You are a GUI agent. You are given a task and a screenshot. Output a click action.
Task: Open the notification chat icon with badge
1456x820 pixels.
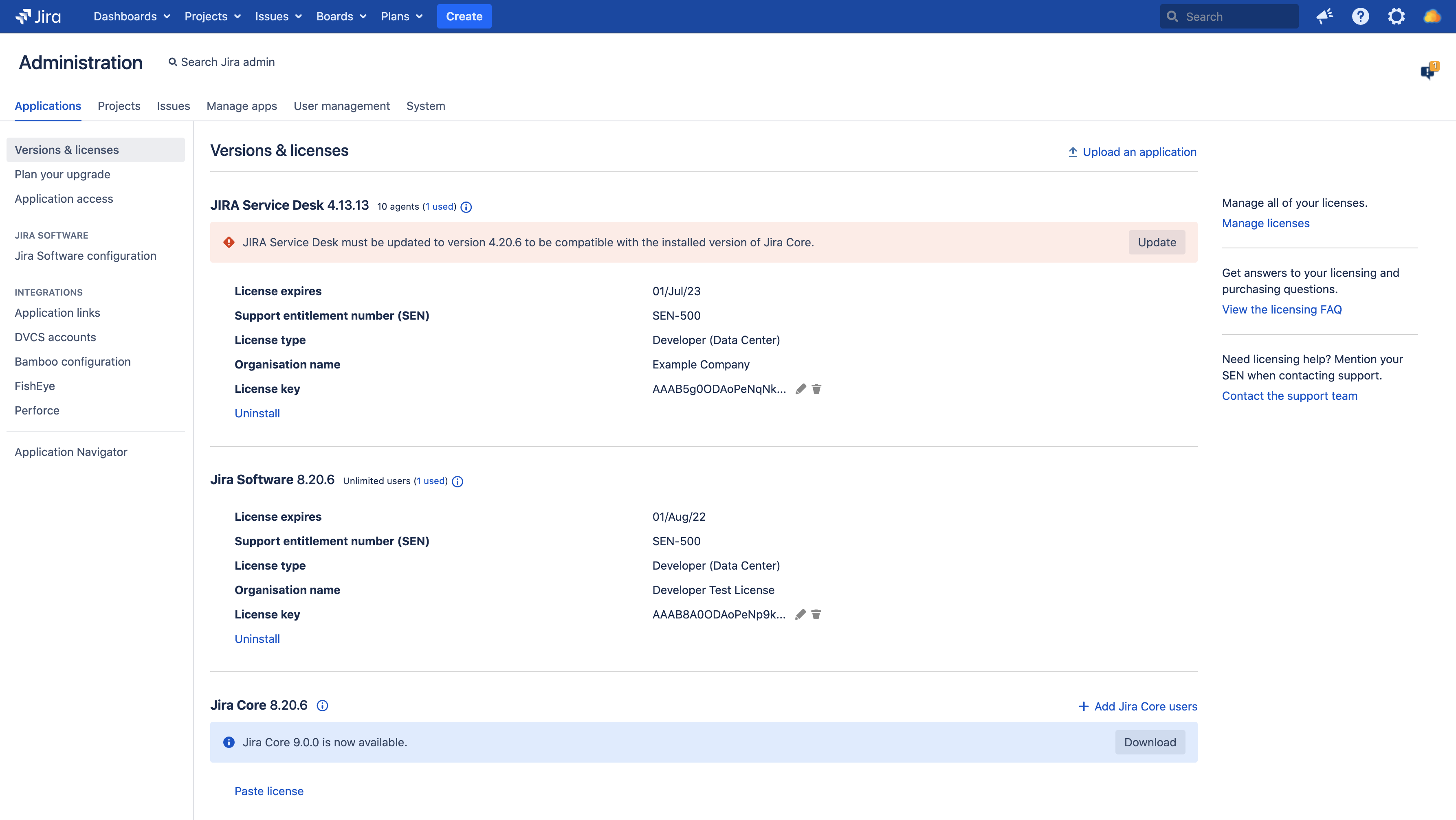[1428, 70]
